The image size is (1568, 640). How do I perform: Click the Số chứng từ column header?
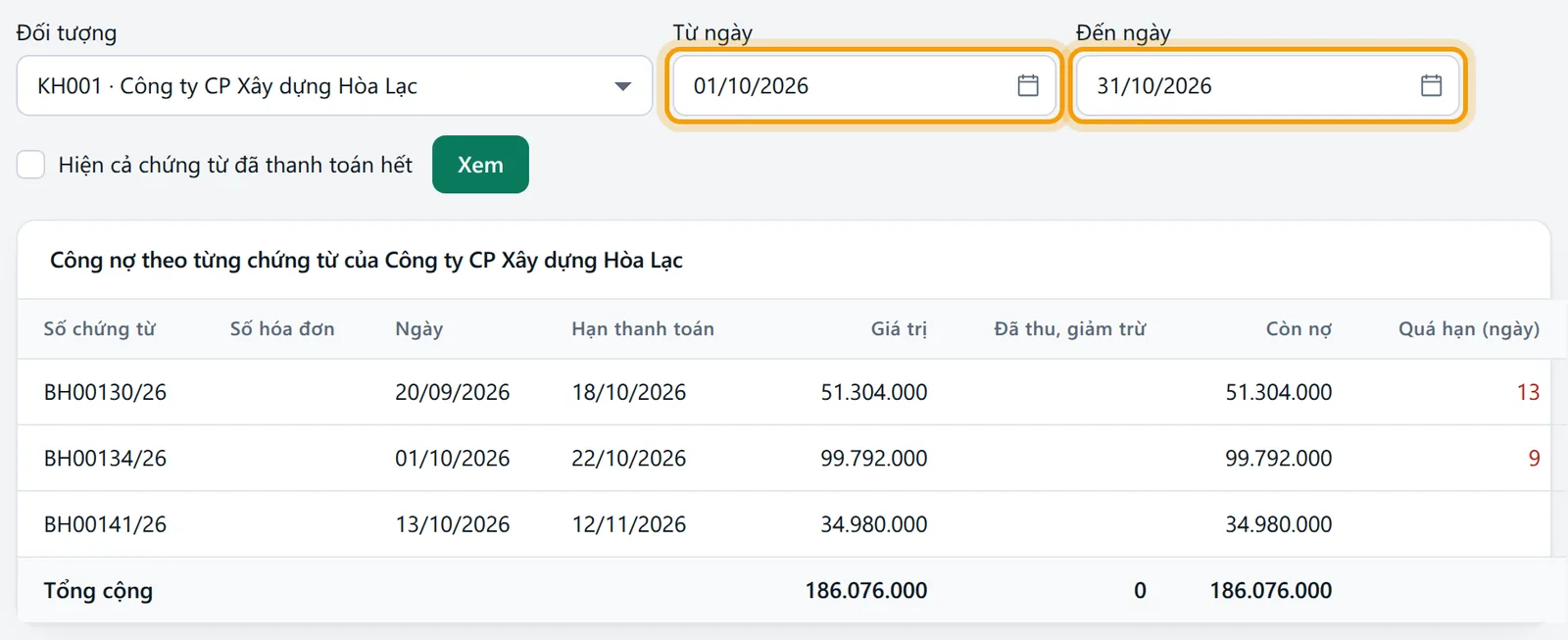[100, 328]
